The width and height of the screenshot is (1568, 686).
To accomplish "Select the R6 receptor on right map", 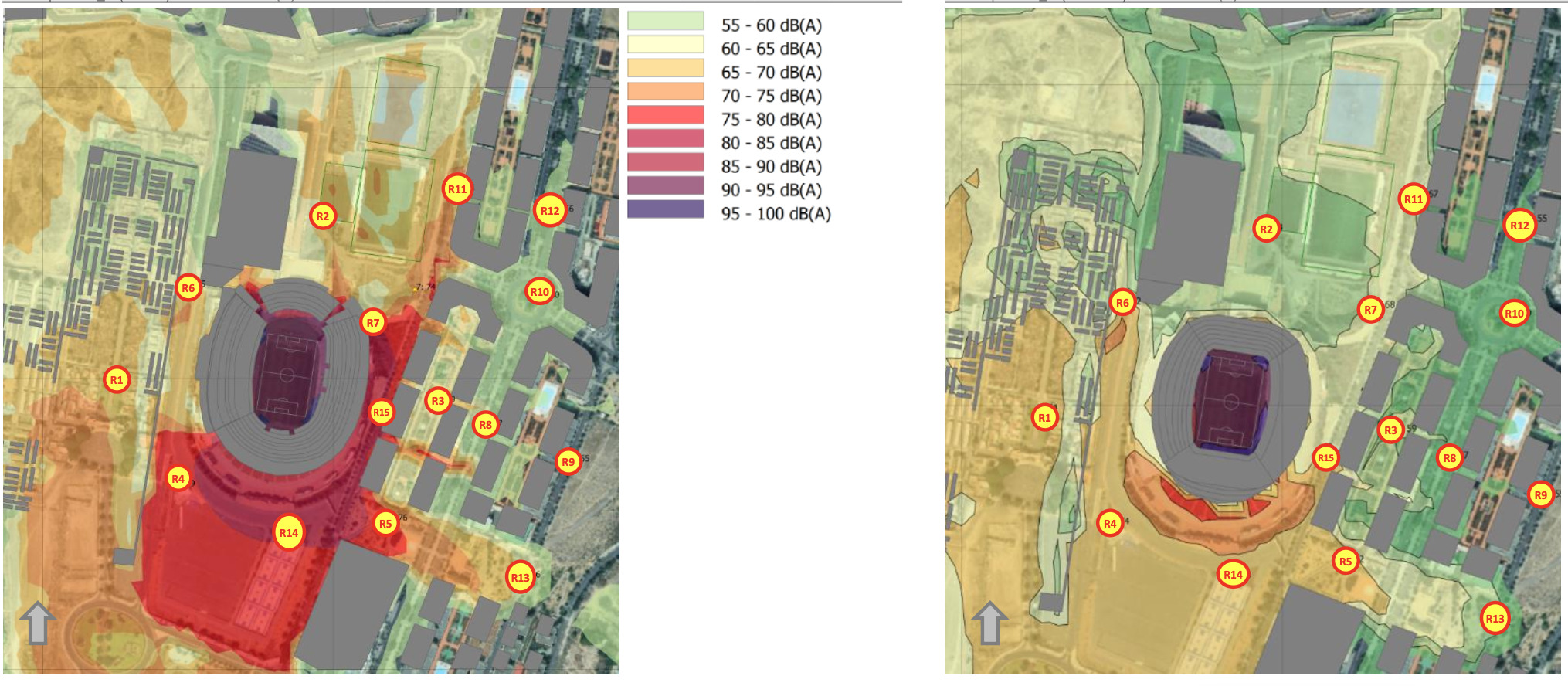I will [1122, 303].
